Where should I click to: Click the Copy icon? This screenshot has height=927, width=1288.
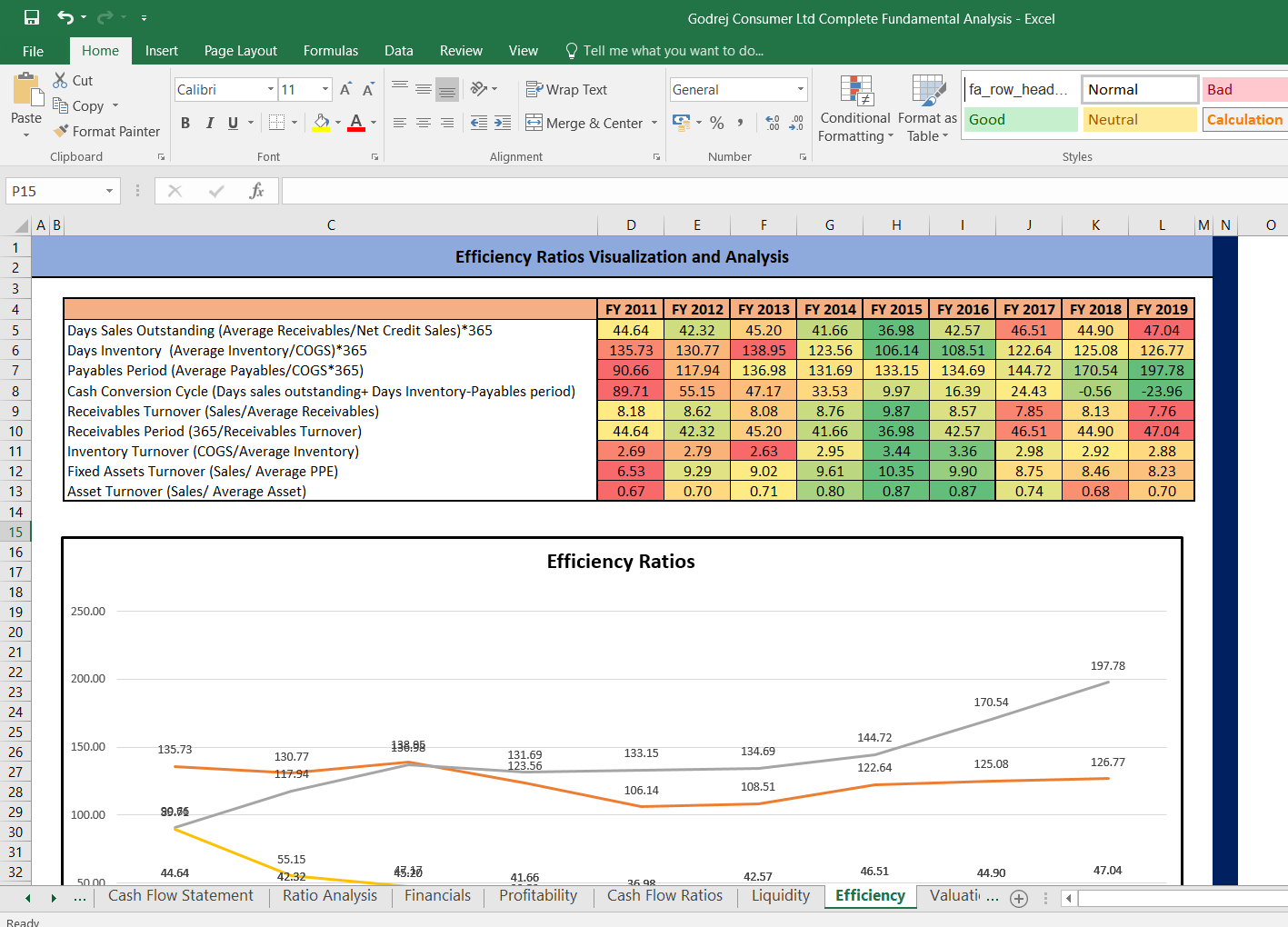60,105
